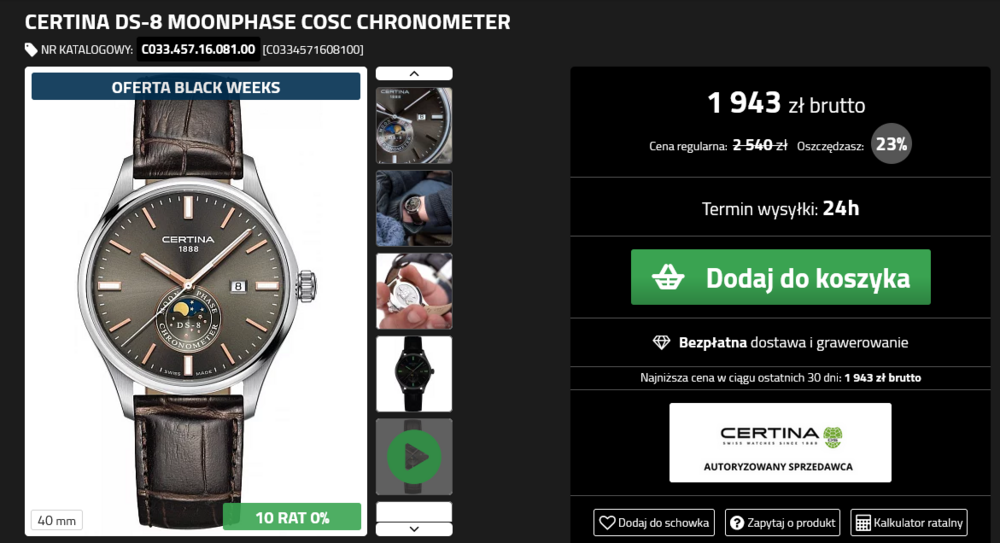Click the installment calculator icon
Image resolution: width=1000 pixels, height=543 pixels.
(x=862, y=522)
